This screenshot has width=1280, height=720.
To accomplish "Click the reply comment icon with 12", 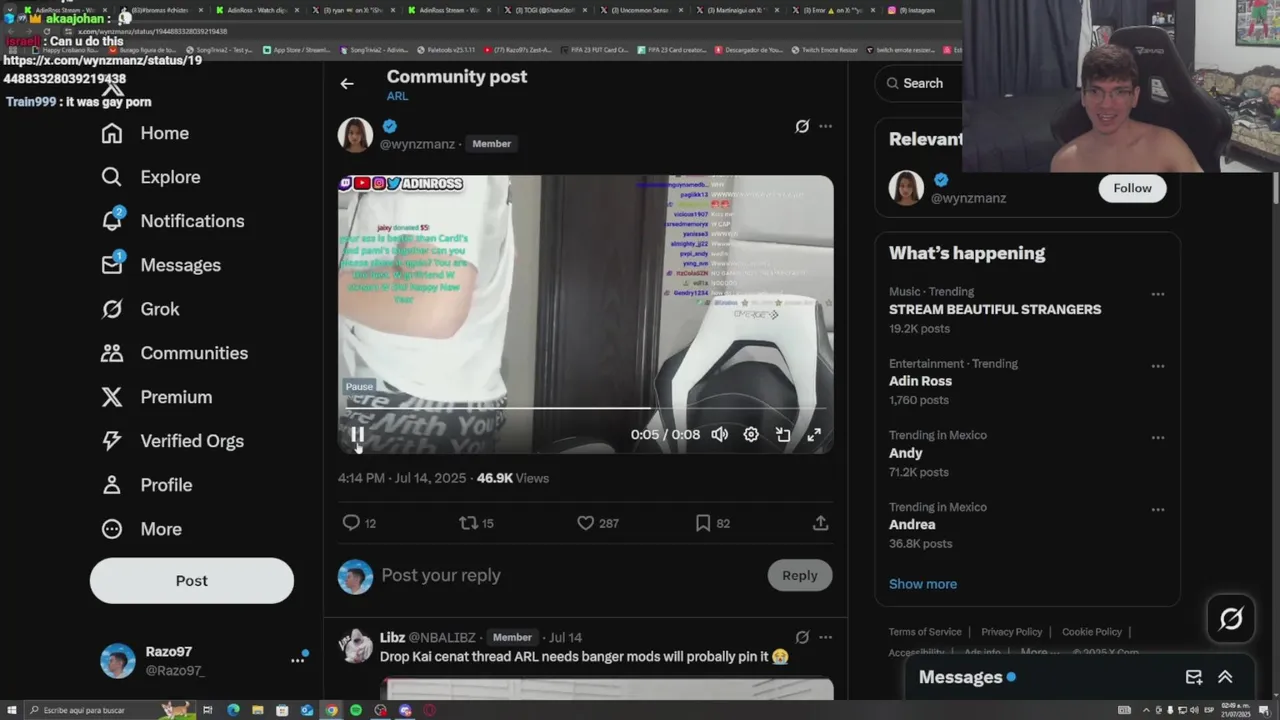I will pos(351,523).
